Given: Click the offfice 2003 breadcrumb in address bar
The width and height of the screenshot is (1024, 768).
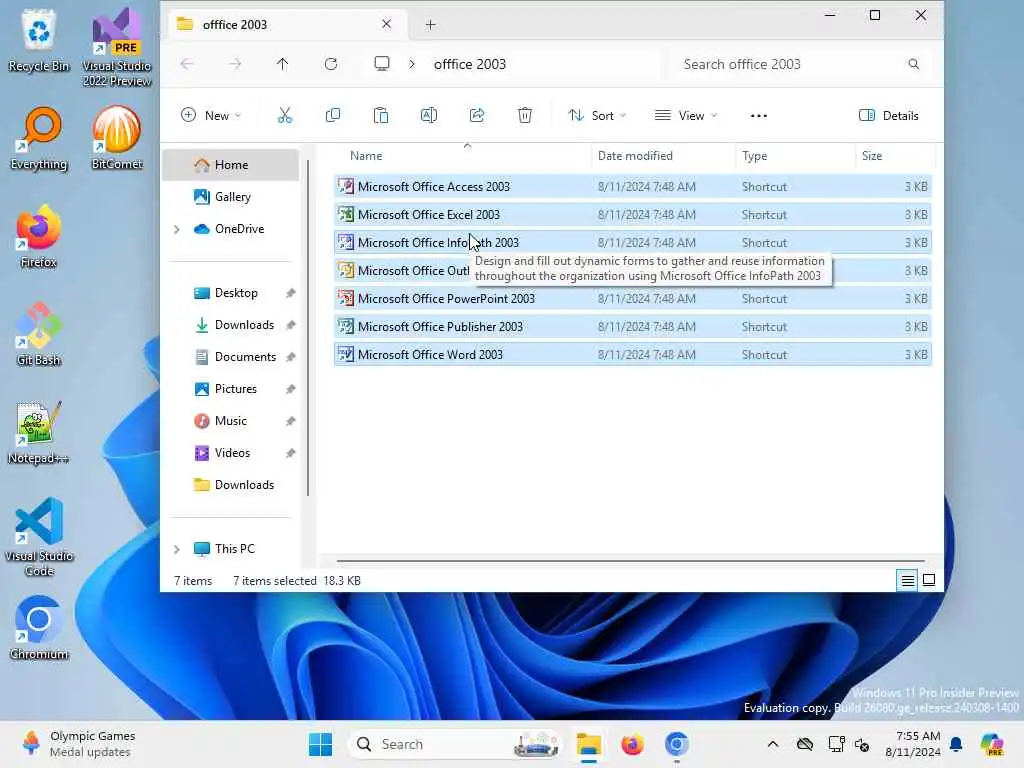Looking at the screenshot, I should pyautogui.click(x=470, y=64).
